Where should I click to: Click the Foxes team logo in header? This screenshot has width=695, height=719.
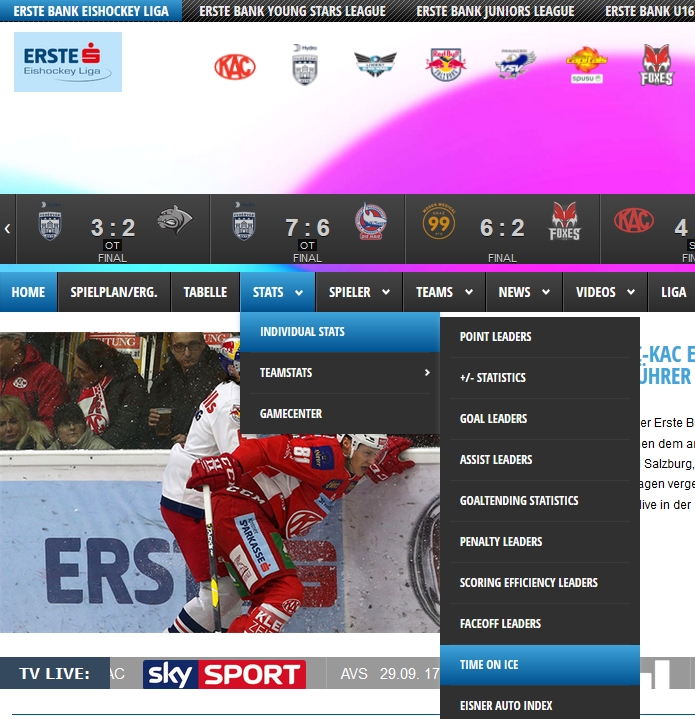pyautogui.click(x=657, y=66)
